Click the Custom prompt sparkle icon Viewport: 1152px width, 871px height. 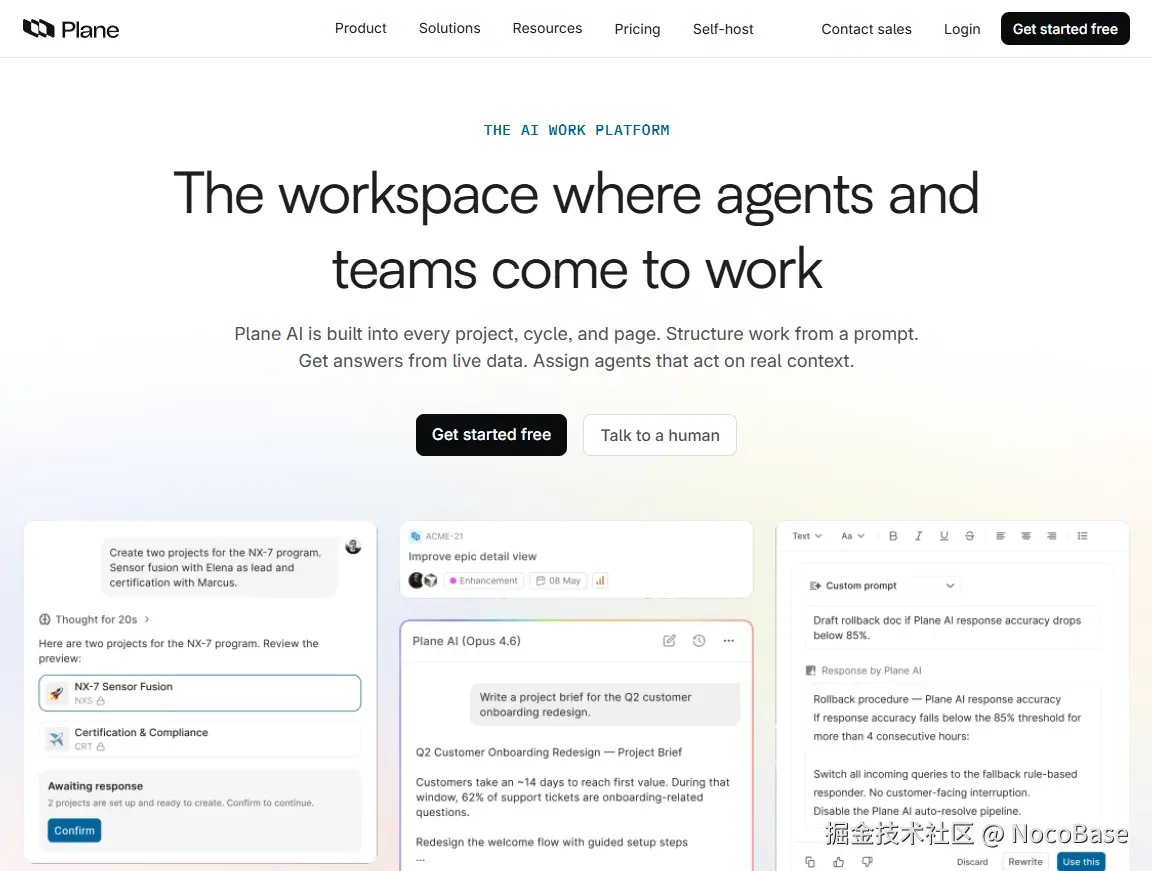(815, 585)
